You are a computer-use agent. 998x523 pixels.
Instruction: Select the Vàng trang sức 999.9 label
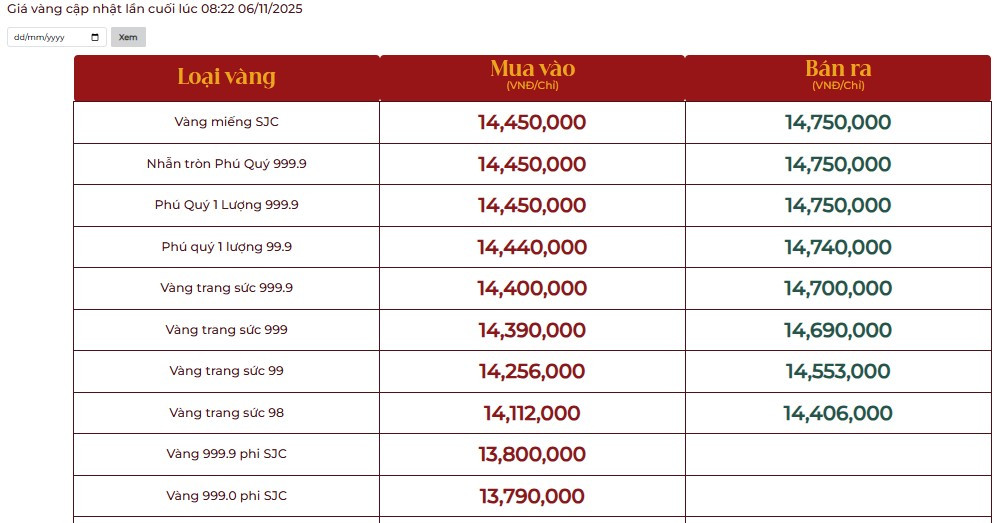(x=226, y=288)
